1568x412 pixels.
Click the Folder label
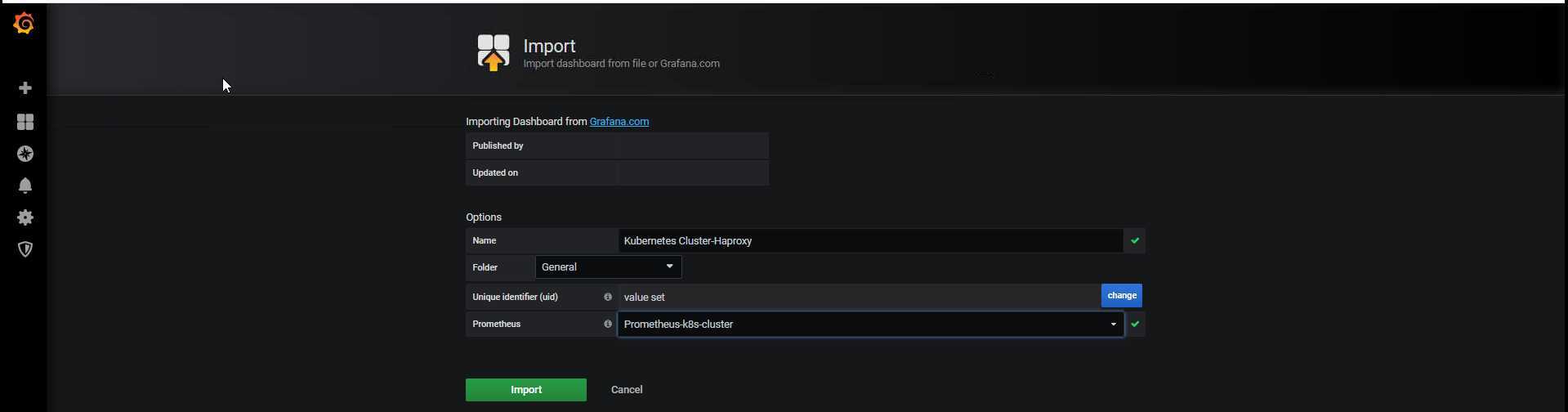[x=485, y=267]
